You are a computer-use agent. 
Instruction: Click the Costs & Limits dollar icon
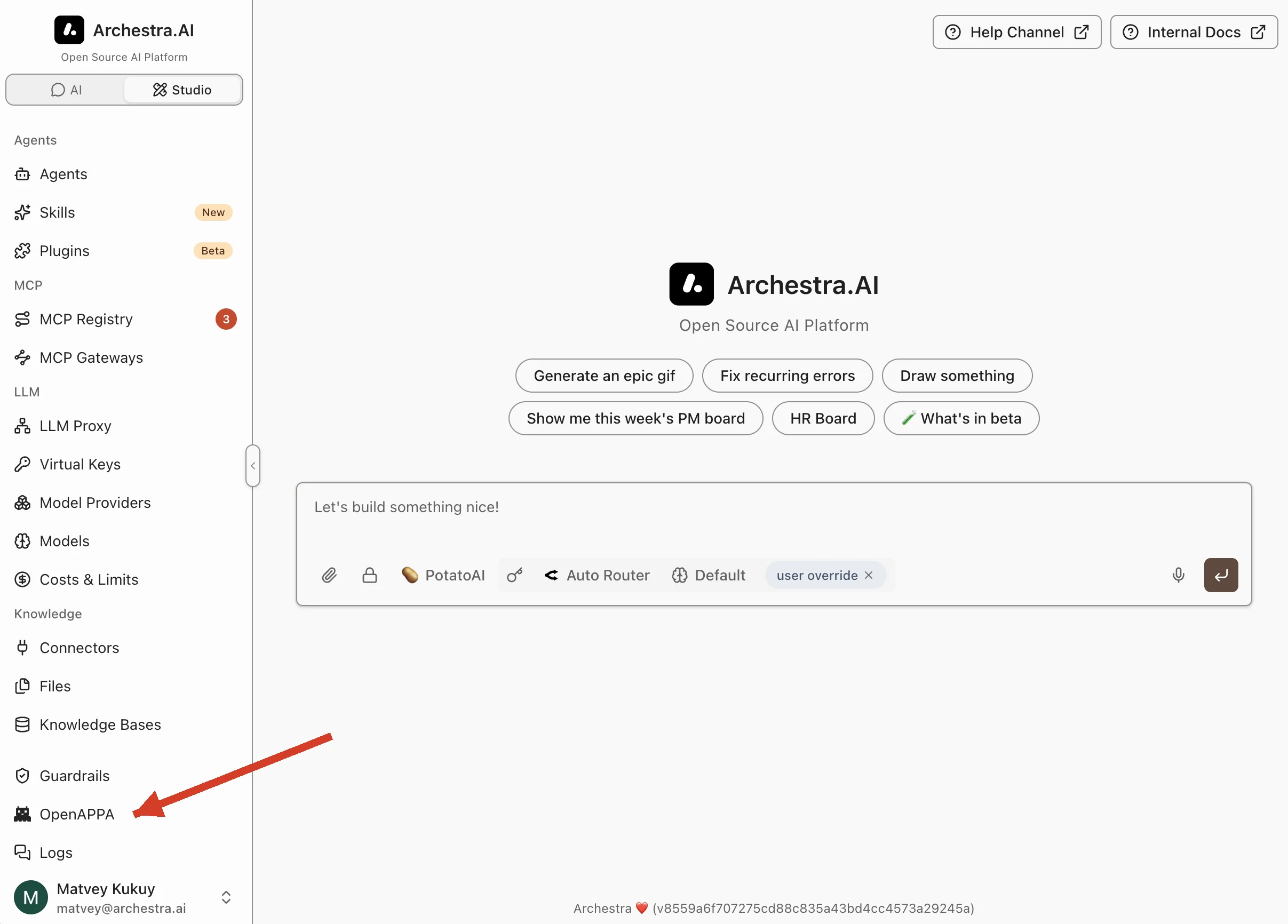click(22, 579)
